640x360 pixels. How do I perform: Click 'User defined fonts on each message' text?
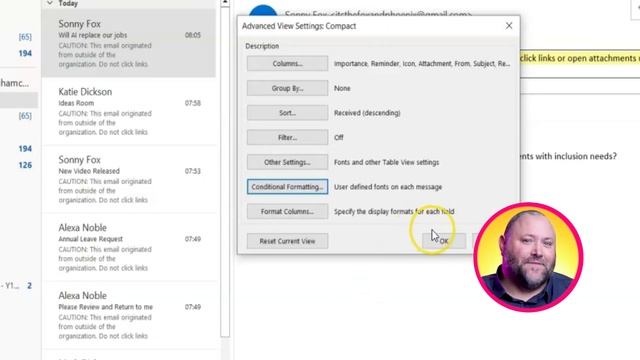tap(388, 187)
